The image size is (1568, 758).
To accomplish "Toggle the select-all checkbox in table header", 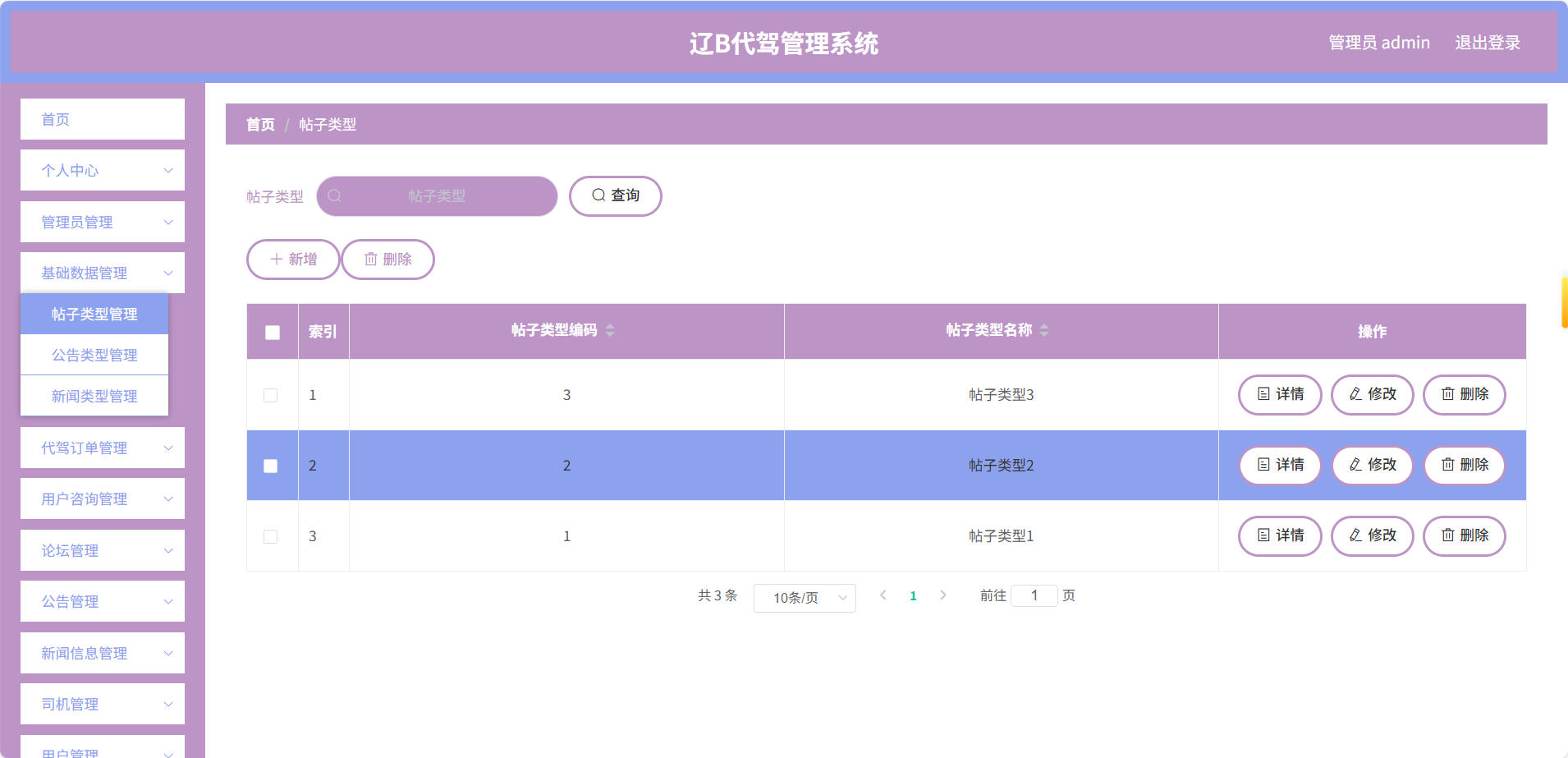I will point(273,333).
